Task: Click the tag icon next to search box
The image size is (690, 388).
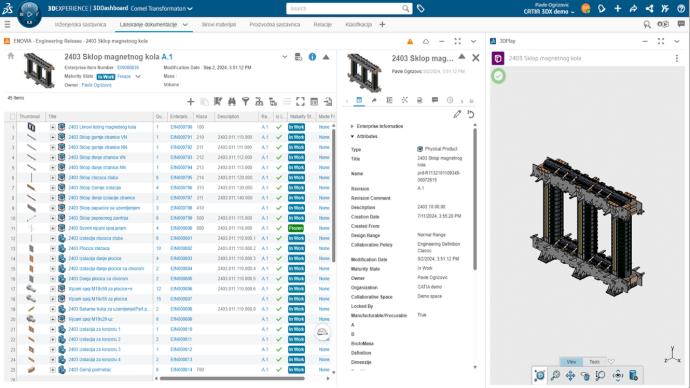Action: pyautogui.click(x=421, y=8)
